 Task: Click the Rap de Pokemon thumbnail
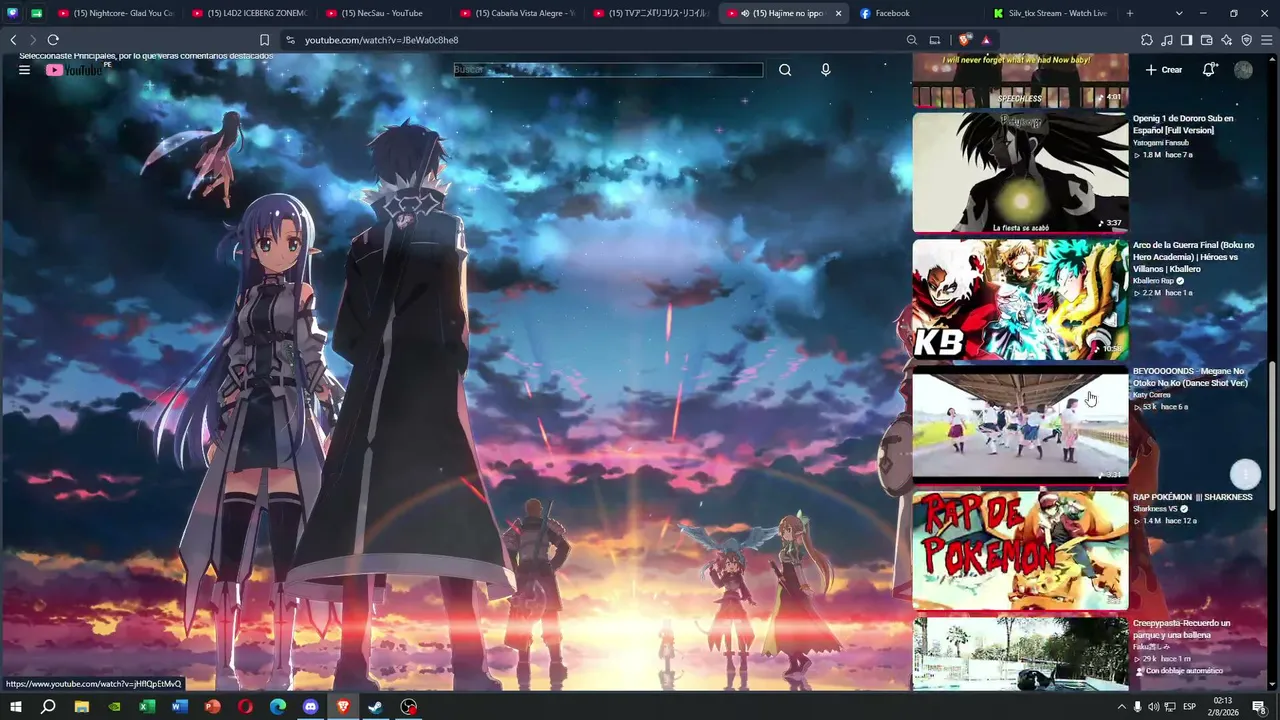tap(1020, 550)
